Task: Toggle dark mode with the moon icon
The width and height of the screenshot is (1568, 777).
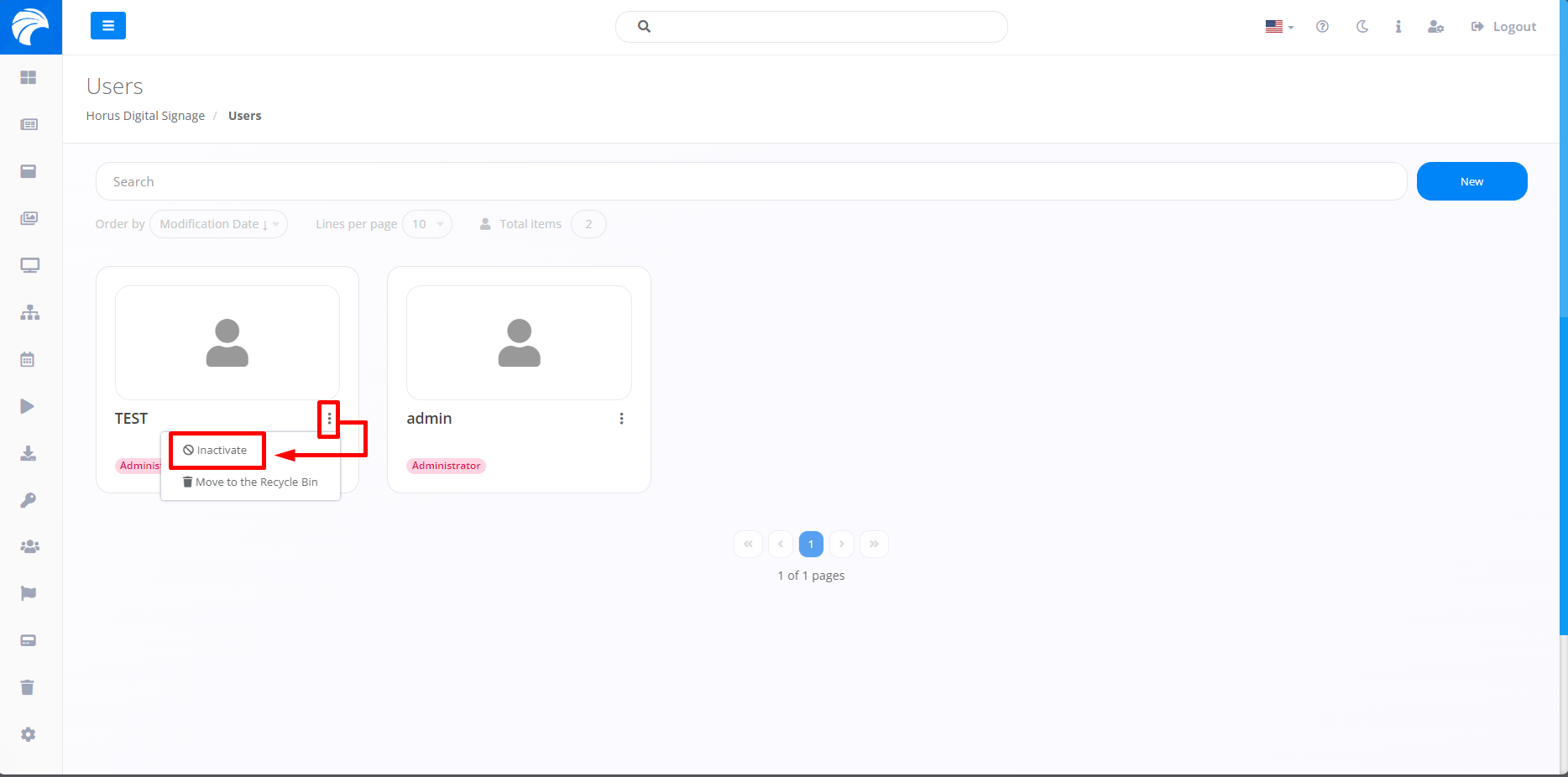Action: pos(1362,26)
